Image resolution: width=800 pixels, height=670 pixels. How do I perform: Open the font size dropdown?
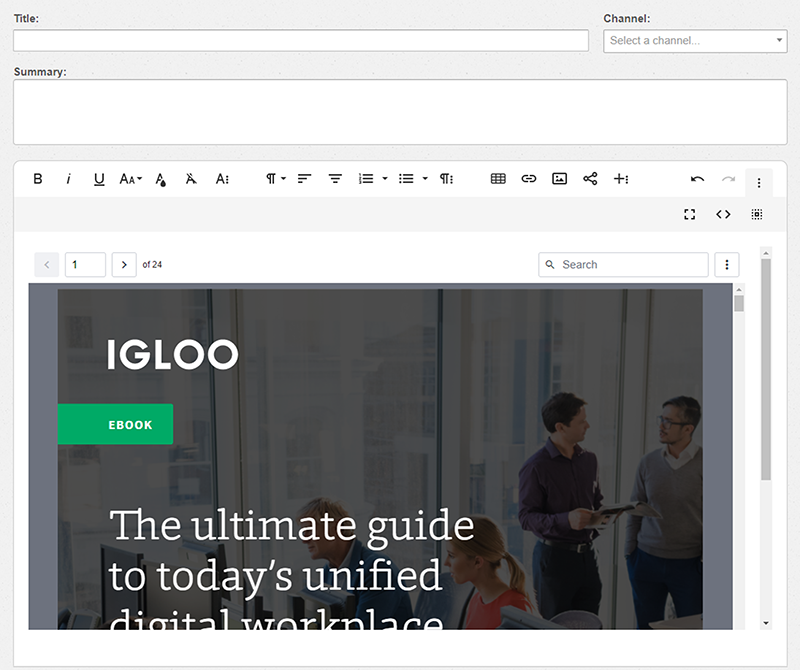click(130, 179)
